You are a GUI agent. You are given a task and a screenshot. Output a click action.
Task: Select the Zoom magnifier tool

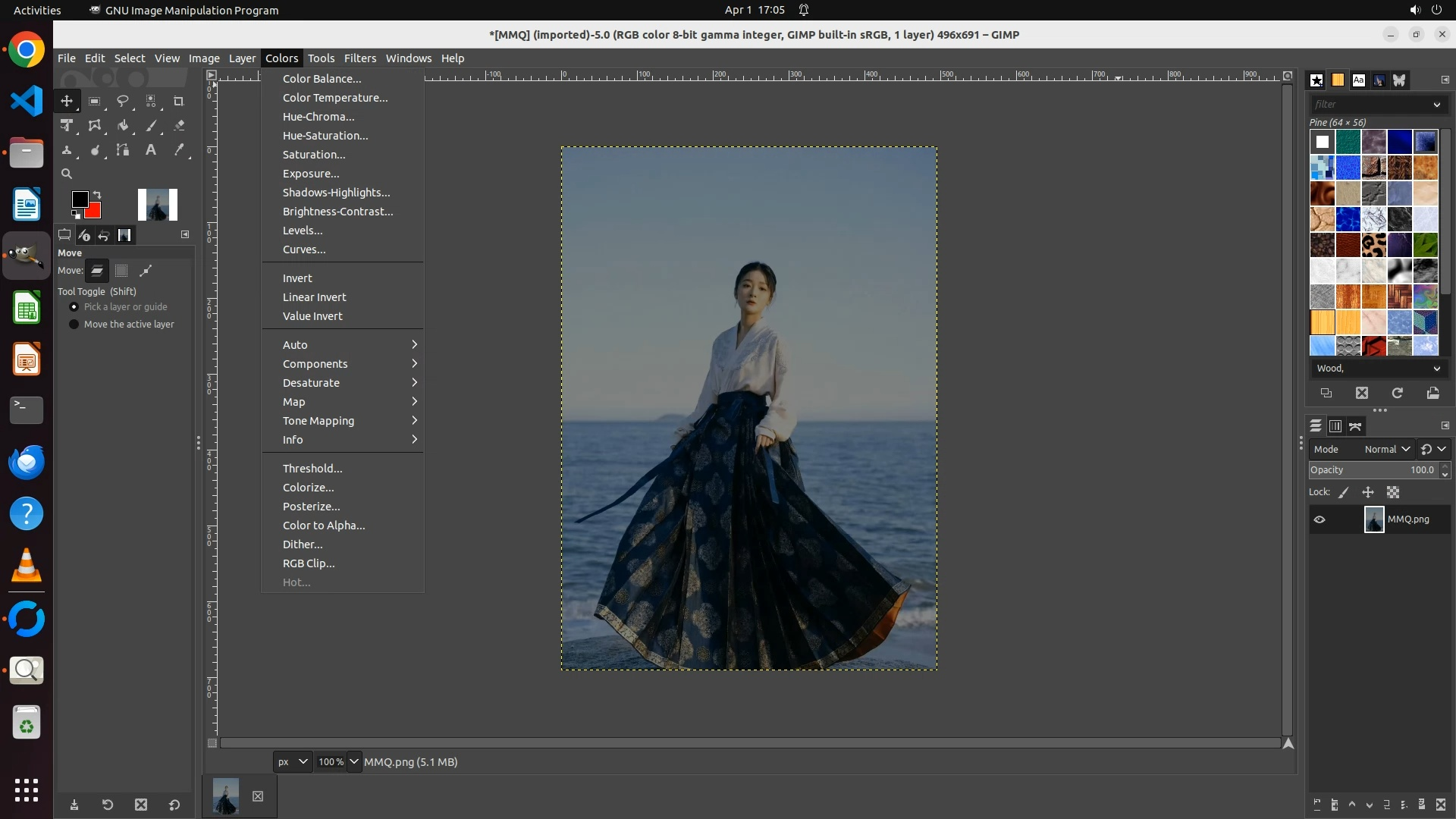[x=67, y=174]
